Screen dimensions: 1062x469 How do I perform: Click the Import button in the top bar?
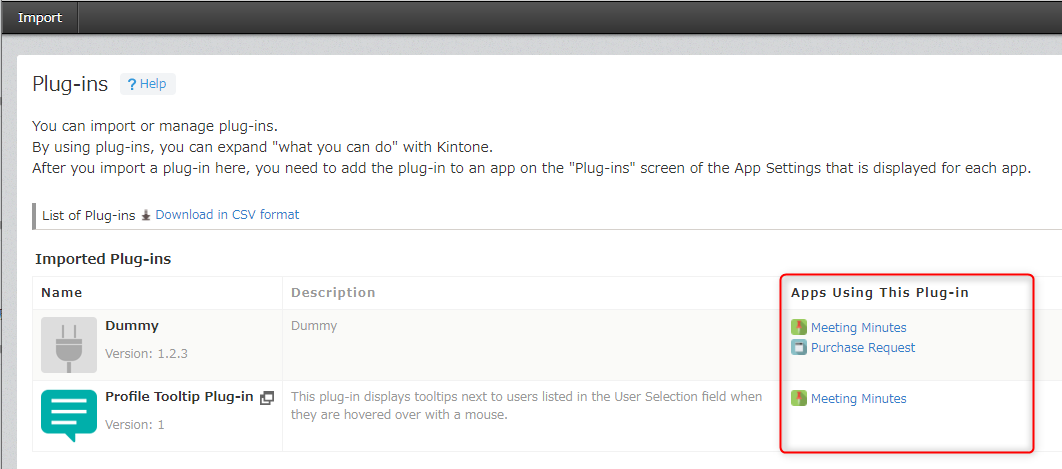[x=39, y=17]
